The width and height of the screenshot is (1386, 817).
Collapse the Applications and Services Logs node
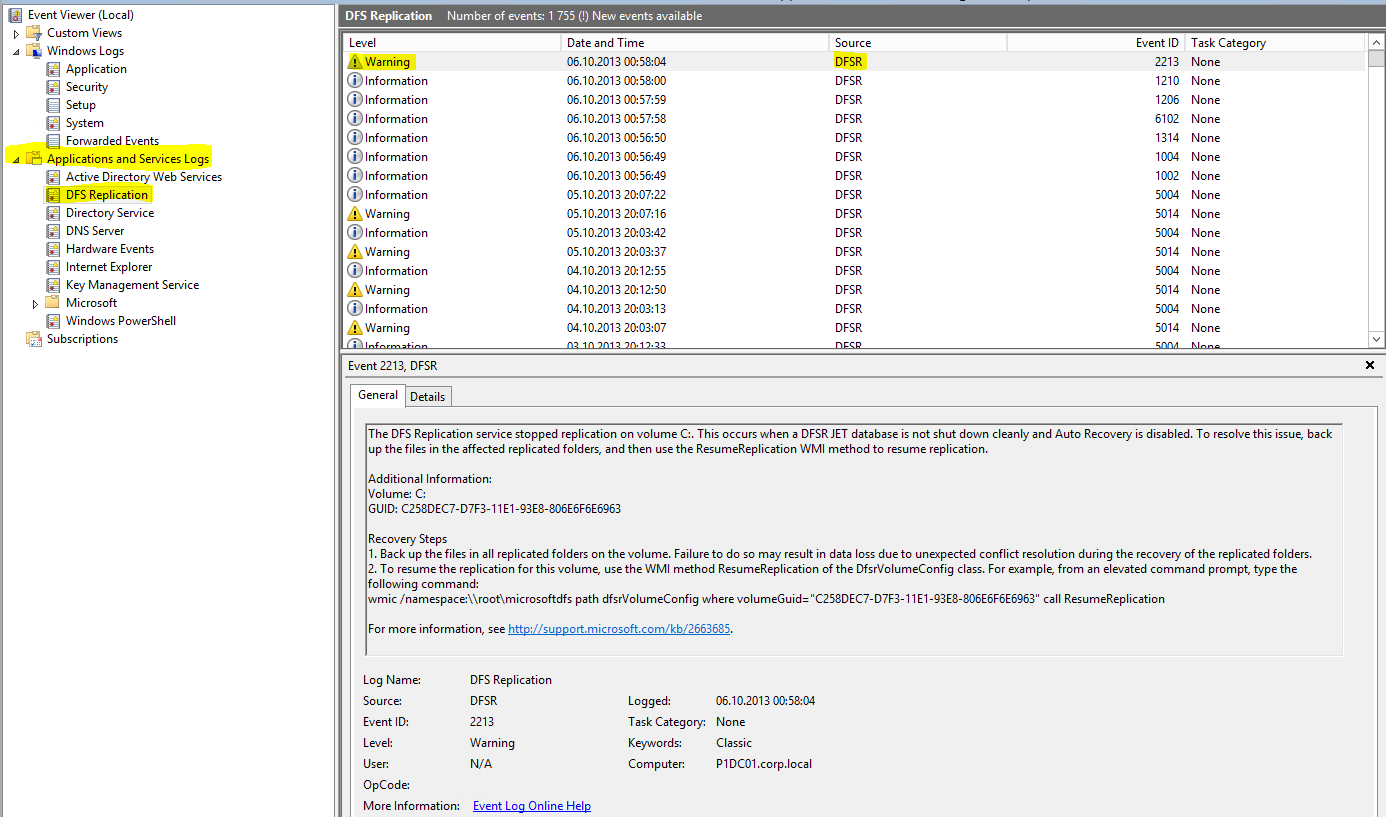tap(16, 160)
